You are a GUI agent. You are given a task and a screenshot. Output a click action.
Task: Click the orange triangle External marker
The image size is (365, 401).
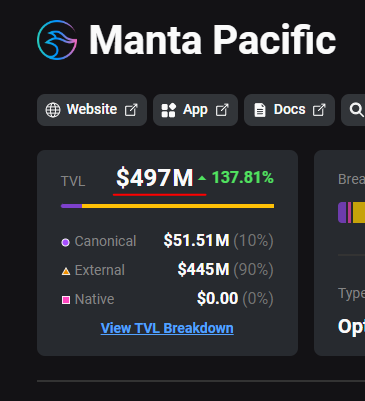[66, 271]
